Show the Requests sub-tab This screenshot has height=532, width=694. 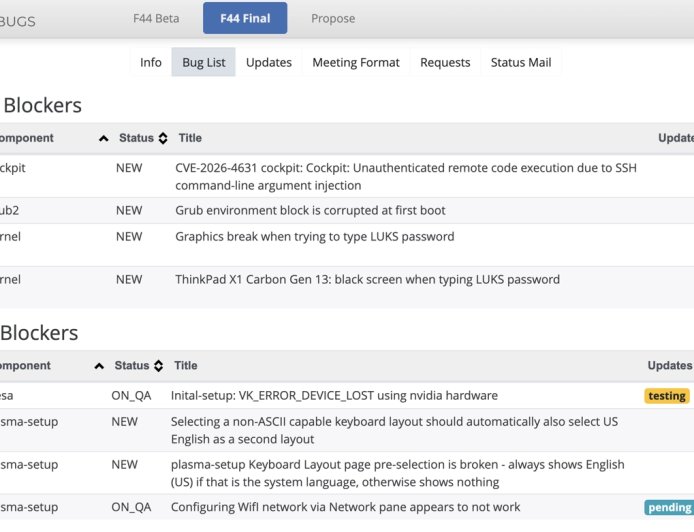coord(445,62)
